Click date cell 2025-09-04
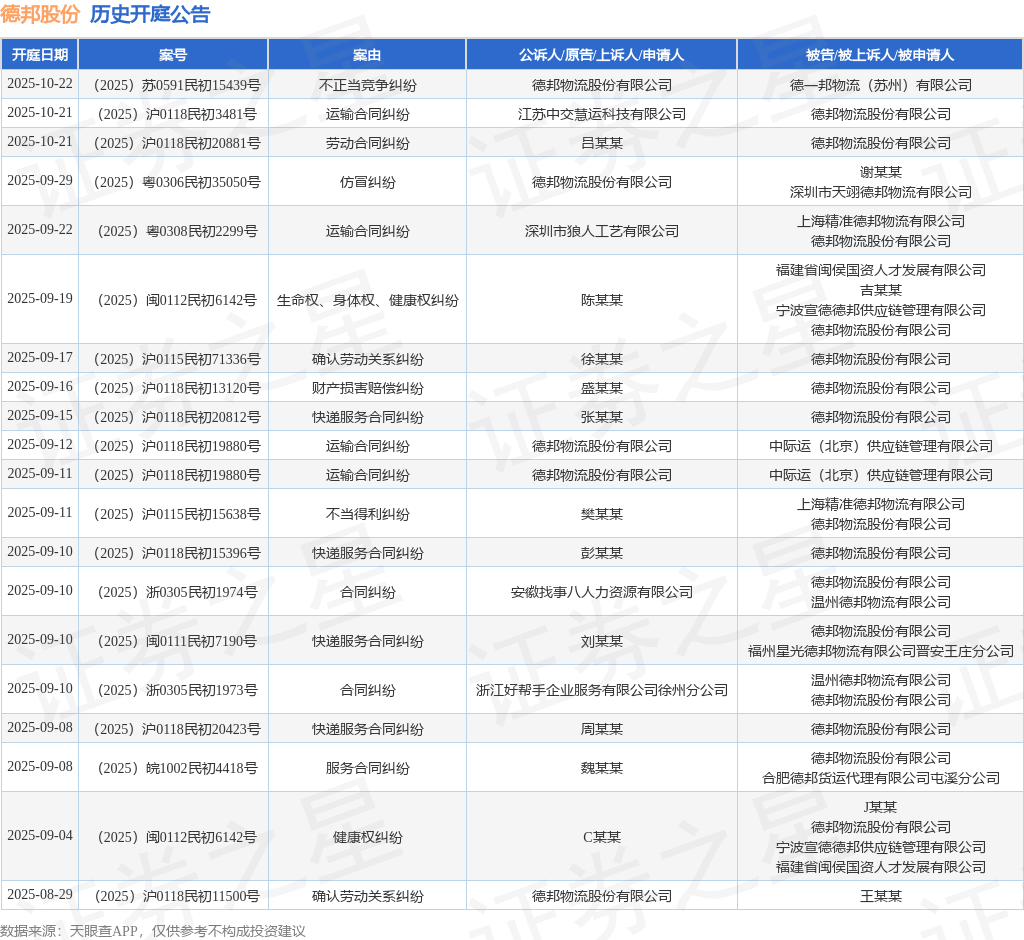Screen dimensions: 1024x940 [40, 835]
